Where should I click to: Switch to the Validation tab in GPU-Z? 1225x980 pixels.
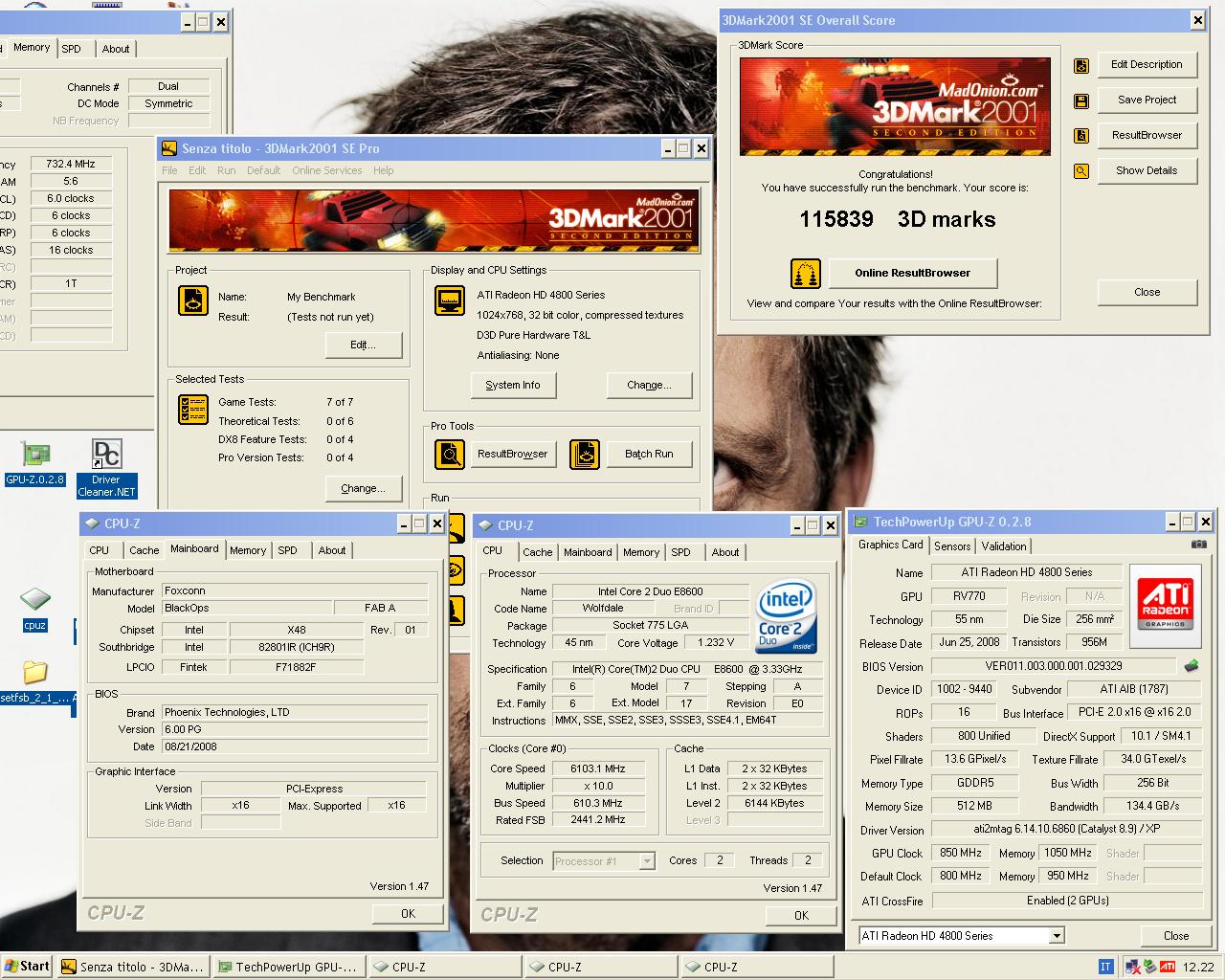(1004, 546)
